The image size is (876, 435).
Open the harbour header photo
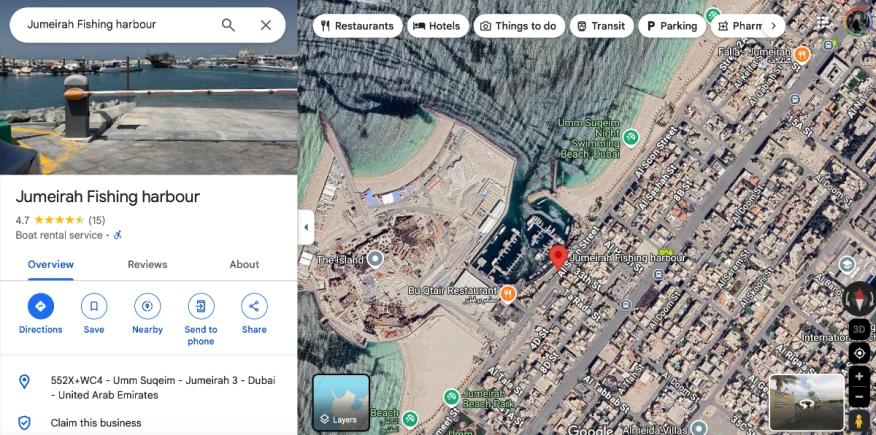pyautogui.click(x=149, y=109)
